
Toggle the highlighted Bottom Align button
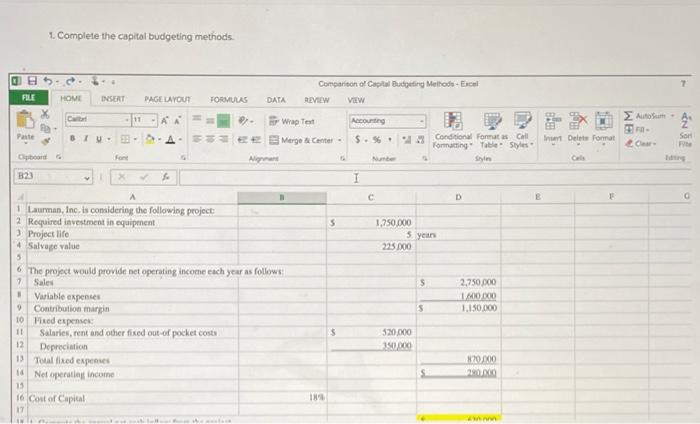(223, 121)
